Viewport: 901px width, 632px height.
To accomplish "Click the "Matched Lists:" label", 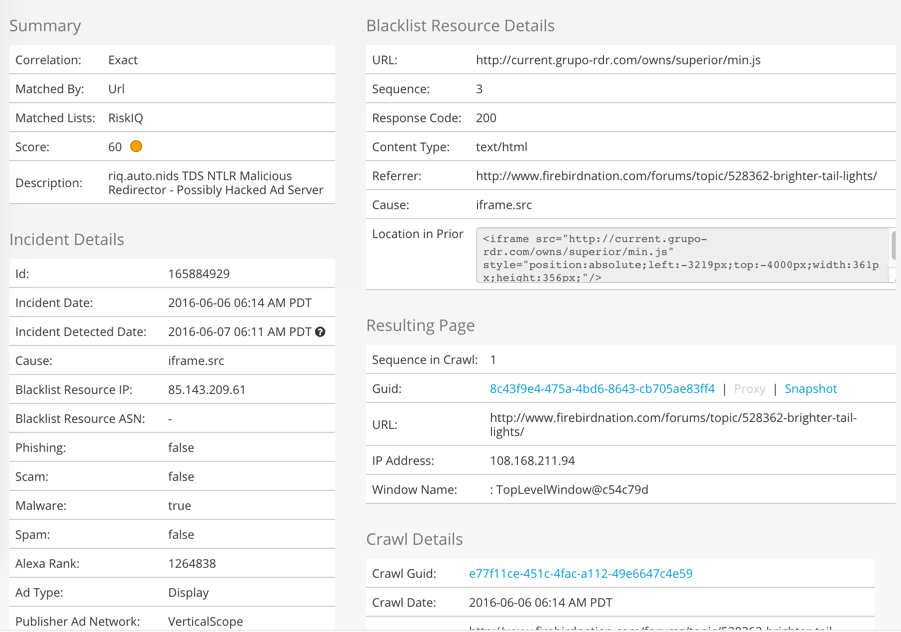I will tap(55, 118).
